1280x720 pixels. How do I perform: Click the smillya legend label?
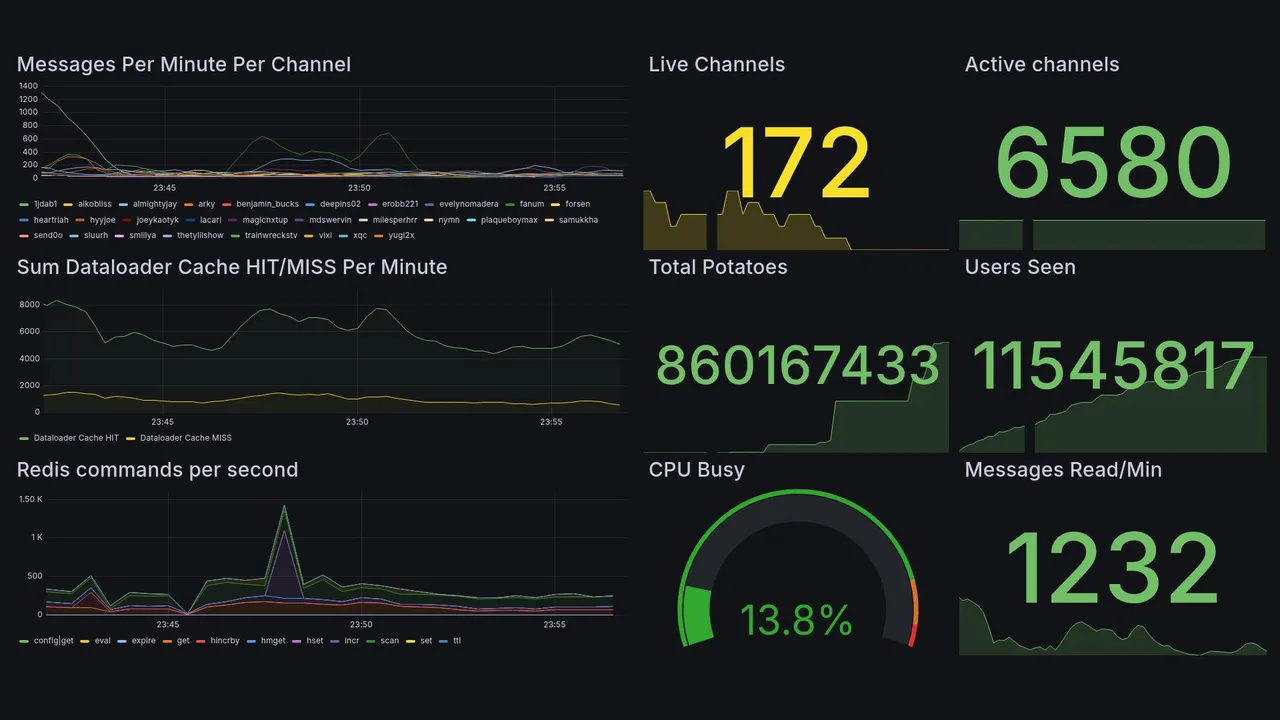click(142, 236)
